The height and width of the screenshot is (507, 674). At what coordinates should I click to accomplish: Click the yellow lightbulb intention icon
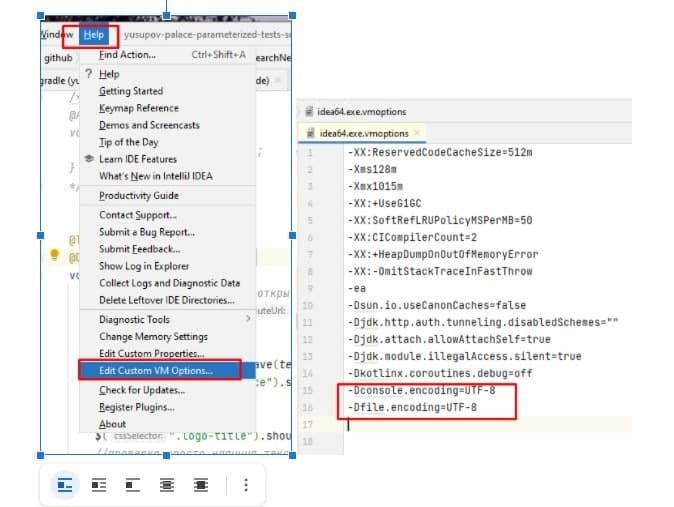tap(55, 255)
